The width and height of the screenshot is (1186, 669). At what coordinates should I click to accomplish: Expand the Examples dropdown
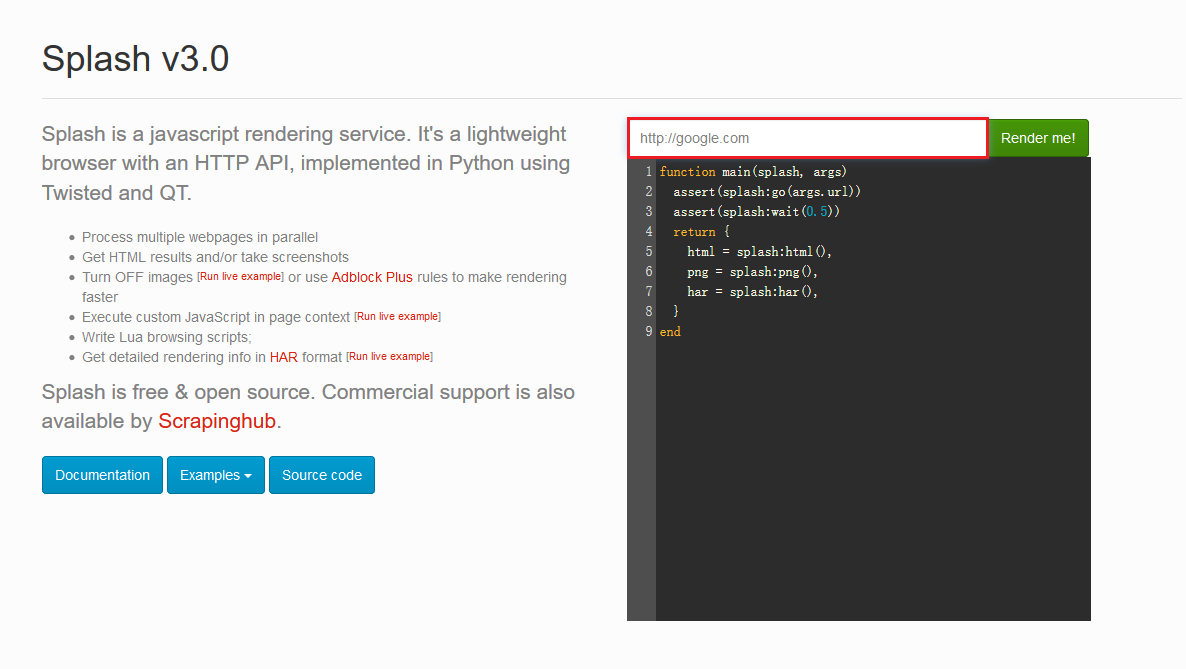coord(216,475)
